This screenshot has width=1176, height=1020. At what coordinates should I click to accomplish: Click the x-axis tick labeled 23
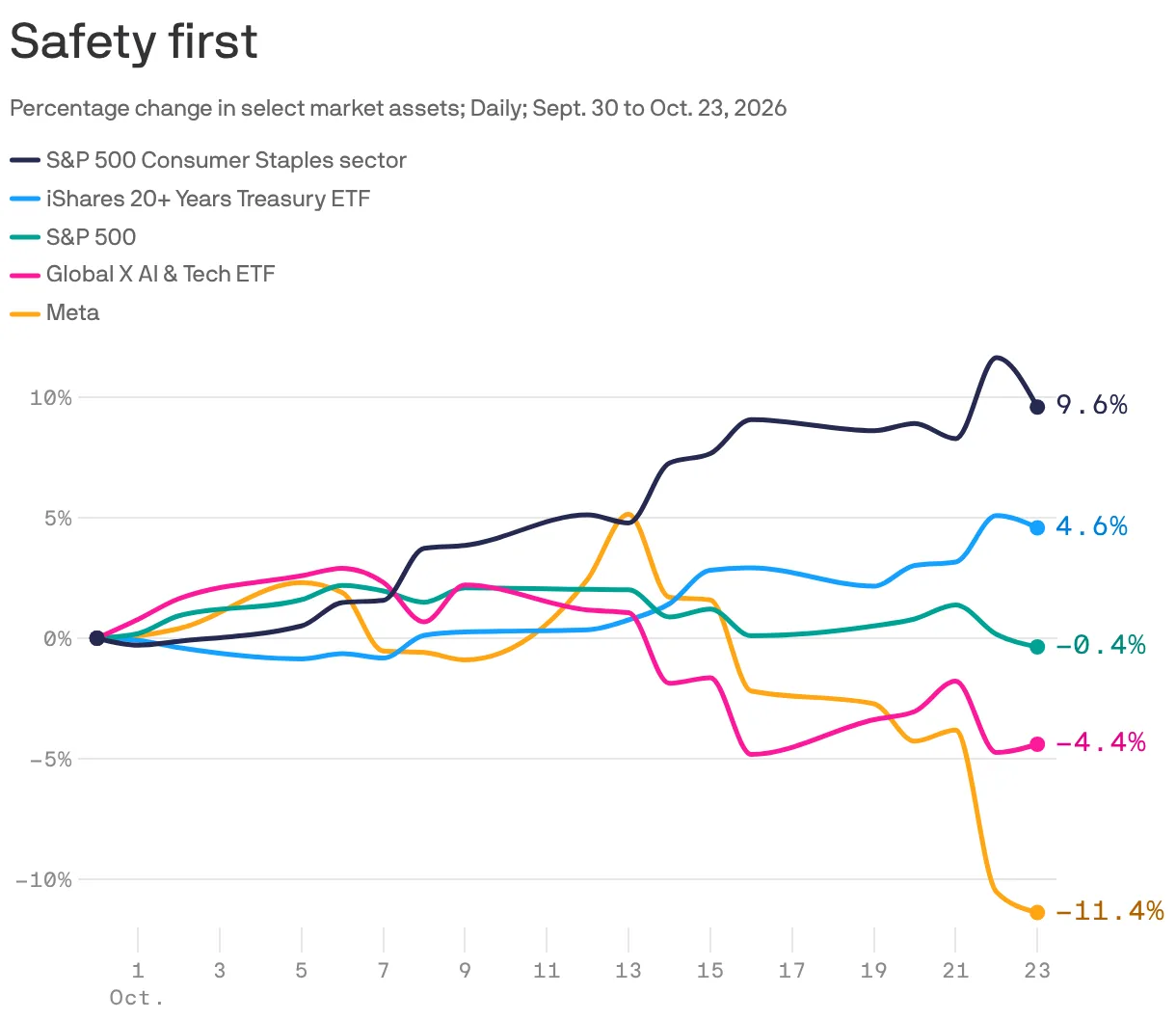click(x=1037, y=970)
